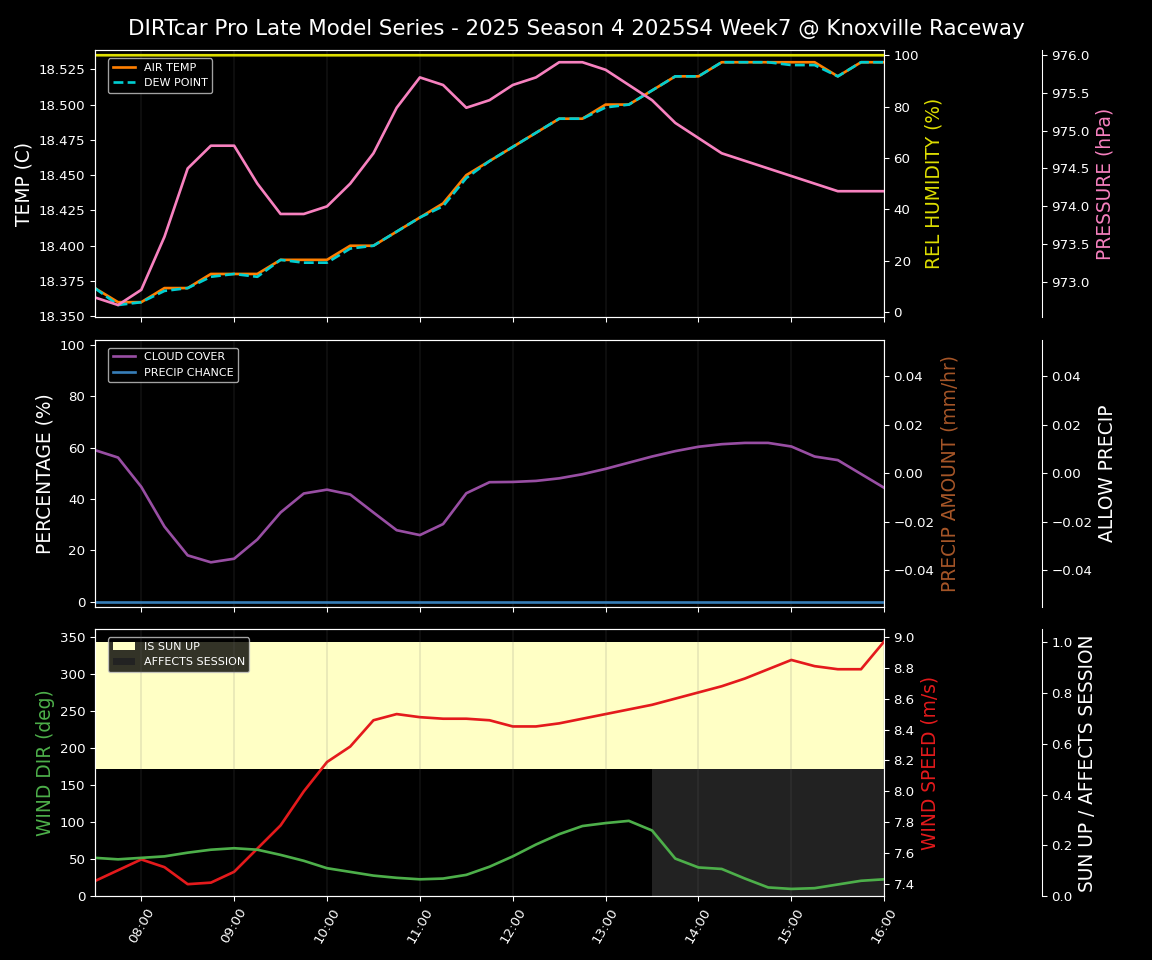Click the TEMP (C) axis label

click(23, 185)
